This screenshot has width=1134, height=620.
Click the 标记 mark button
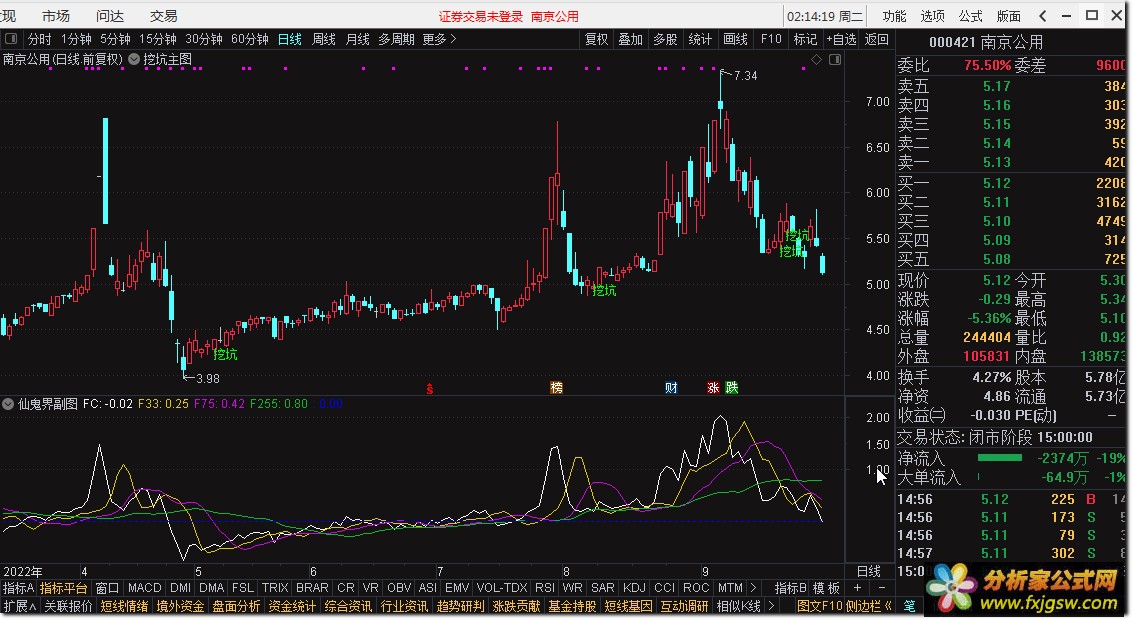tap(805, 39)
